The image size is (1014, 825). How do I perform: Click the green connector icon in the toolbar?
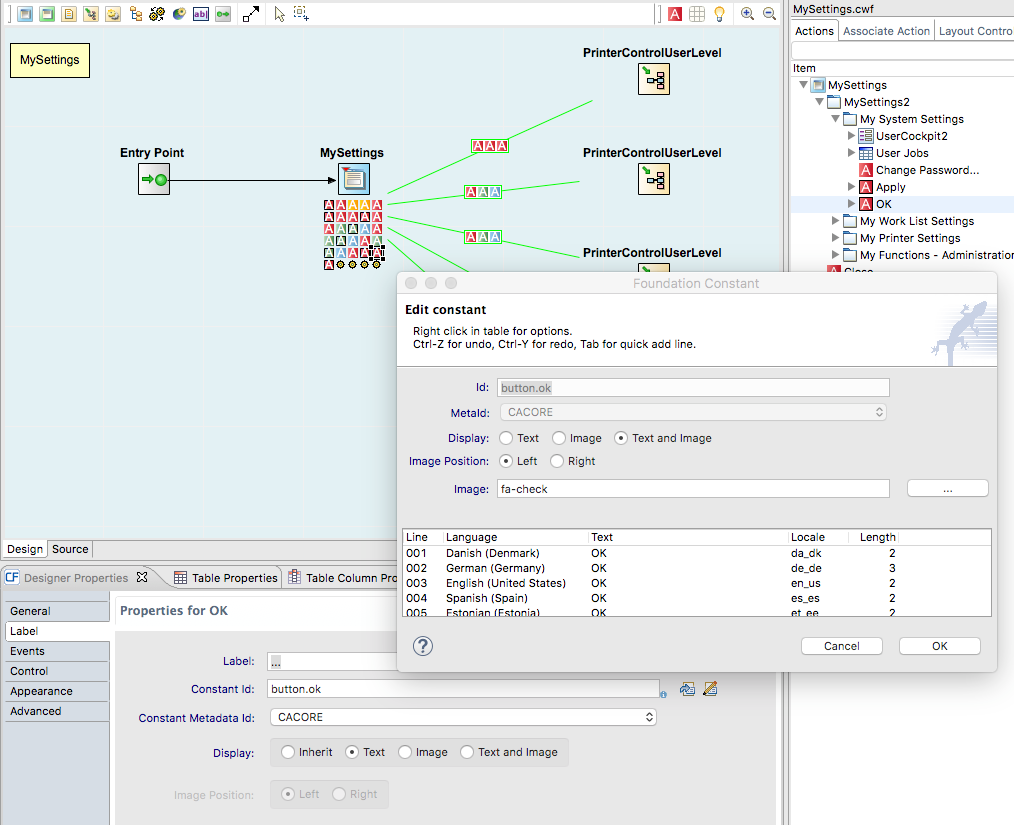coord(223,14)
